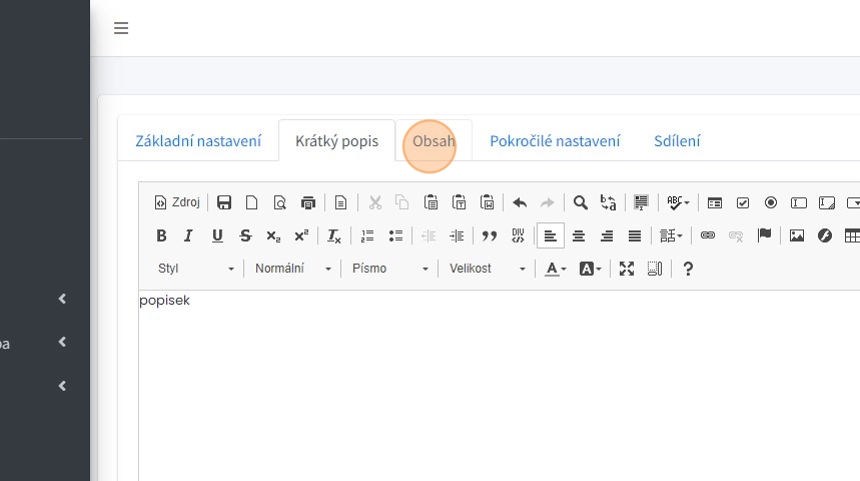Toggle bold formatting
860x481 pixels.
tap(161, 236)
